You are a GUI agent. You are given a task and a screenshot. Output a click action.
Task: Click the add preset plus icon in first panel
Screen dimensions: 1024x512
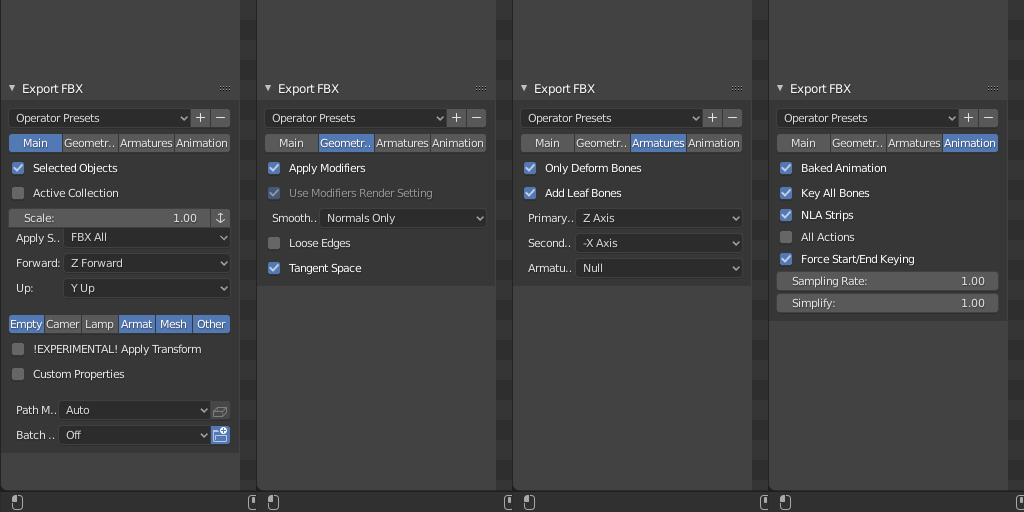pyautogui.click(x=201, y=118)
